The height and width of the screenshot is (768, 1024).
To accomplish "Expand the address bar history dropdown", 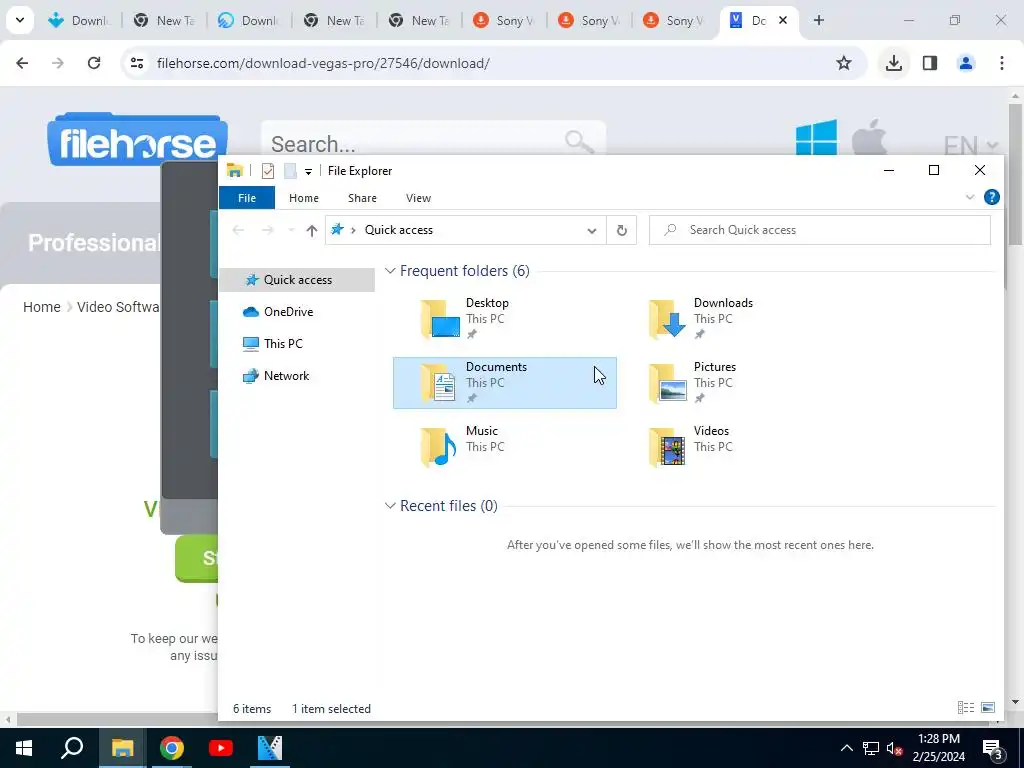I will point(592,230).
